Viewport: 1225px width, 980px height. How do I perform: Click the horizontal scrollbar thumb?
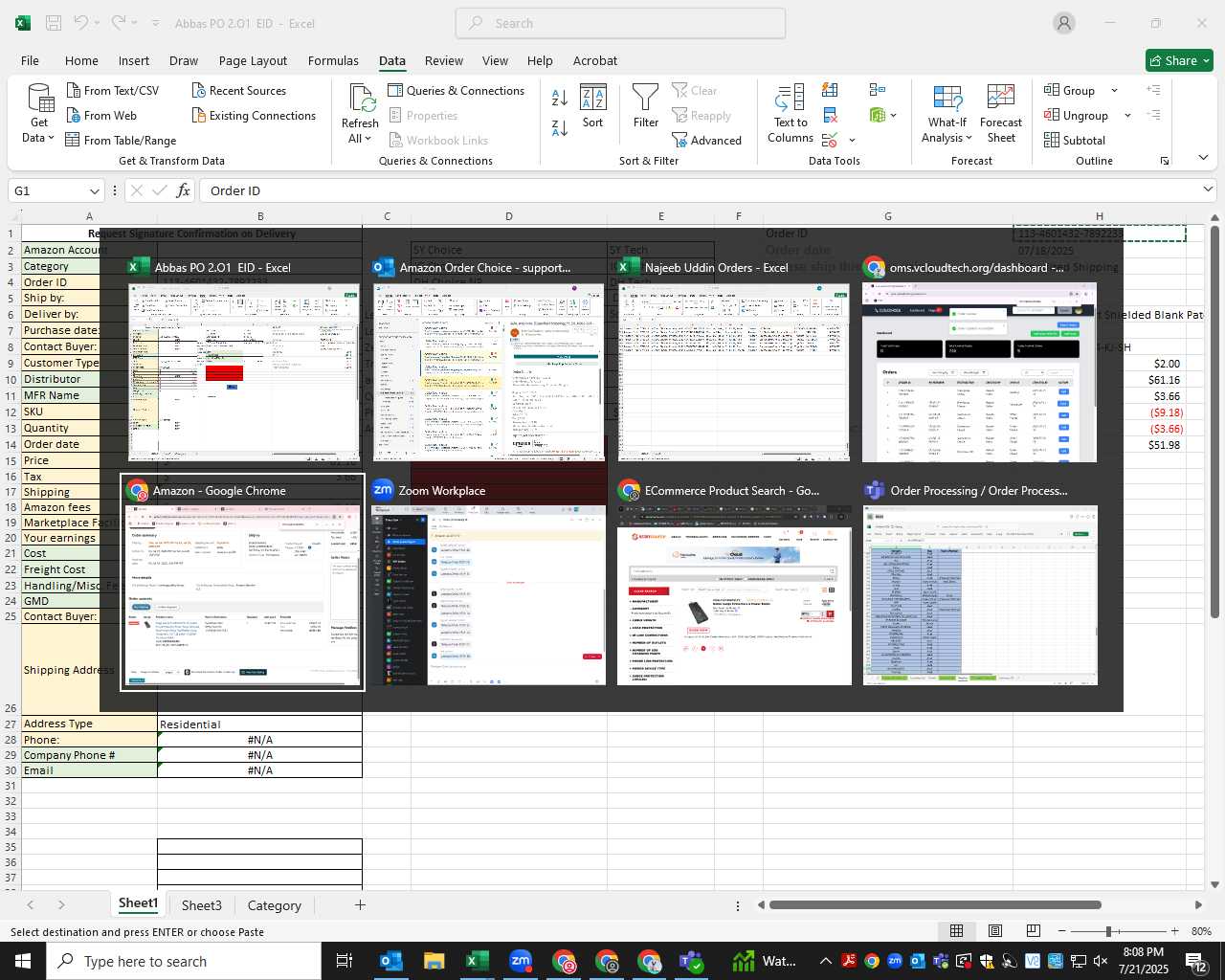(935, 904)
